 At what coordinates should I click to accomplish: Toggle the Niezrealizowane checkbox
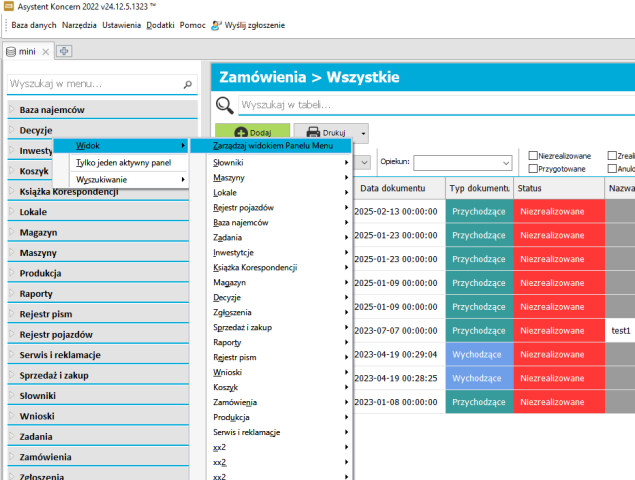click(x=533, y=156)
